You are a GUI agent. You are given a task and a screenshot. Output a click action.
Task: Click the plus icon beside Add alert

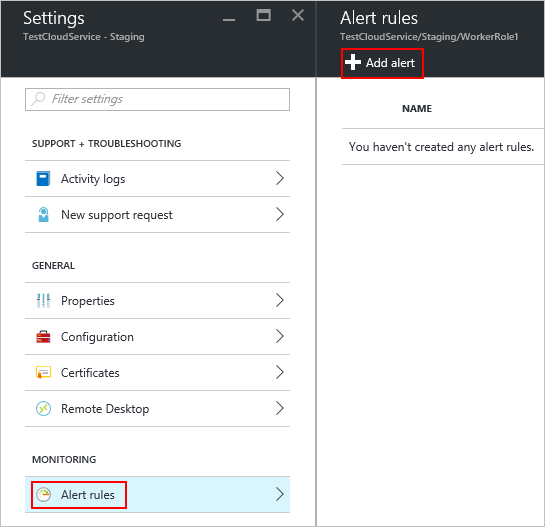(353, 62)
